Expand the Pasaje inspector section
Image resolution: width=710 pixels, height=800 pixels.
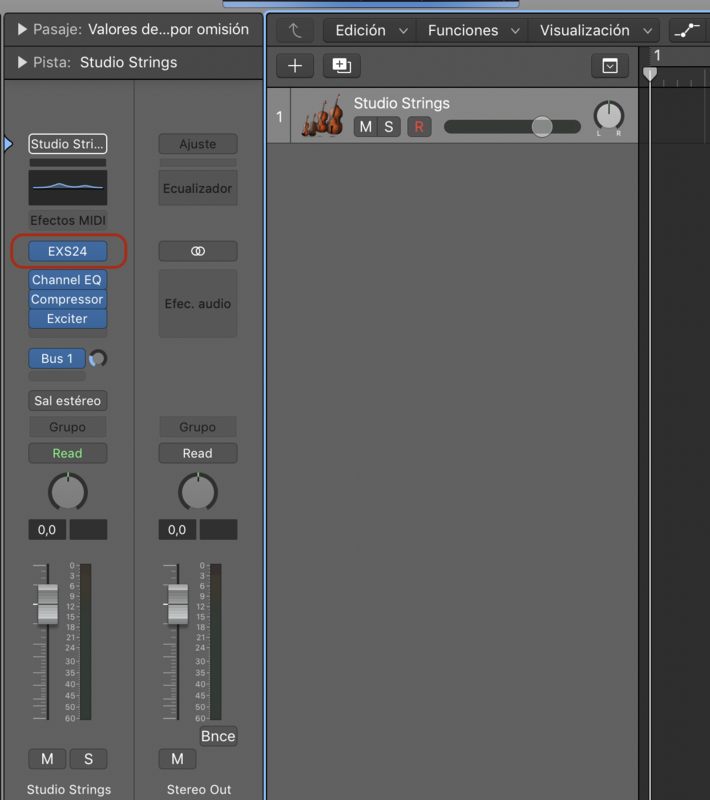tap(22, 30)
